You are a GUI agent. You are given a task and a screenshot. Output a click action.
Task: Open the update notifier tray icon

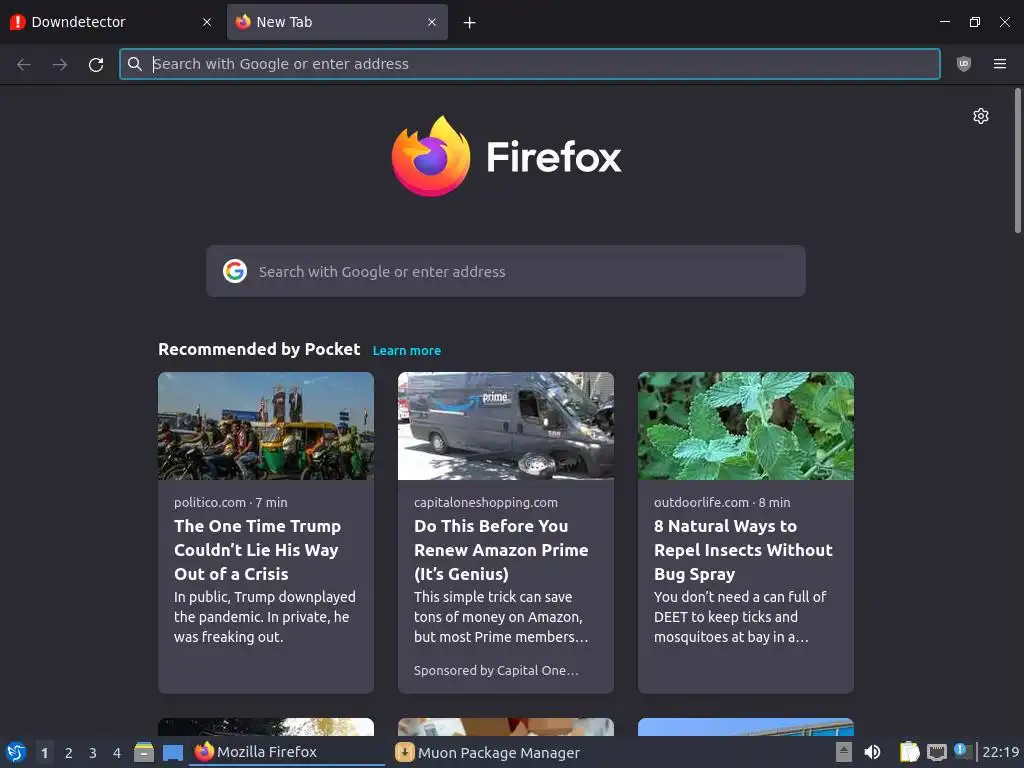(x=963, y=751)
